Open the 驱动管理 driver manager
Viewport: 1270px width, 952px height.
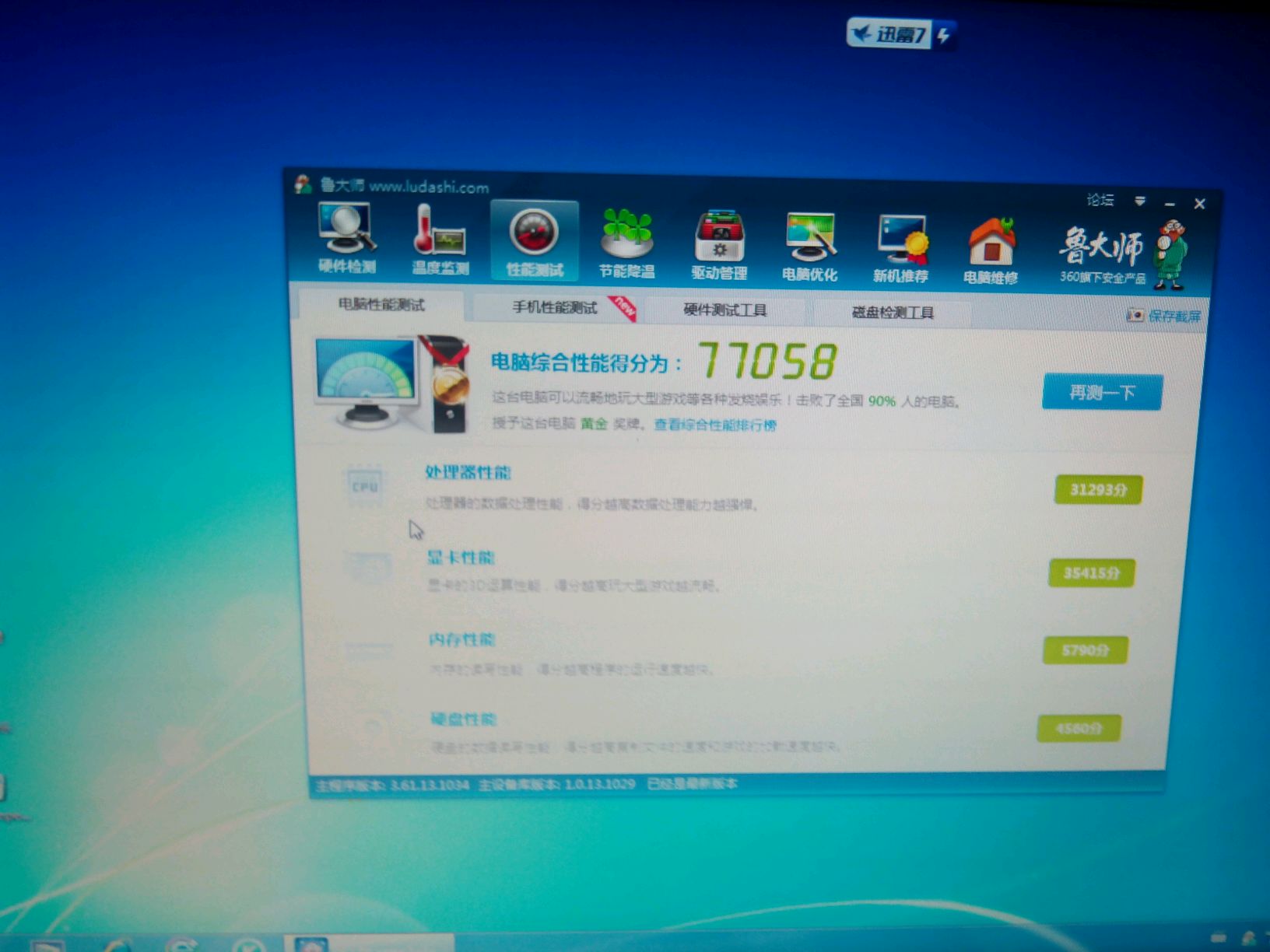[x=719, y=246]
